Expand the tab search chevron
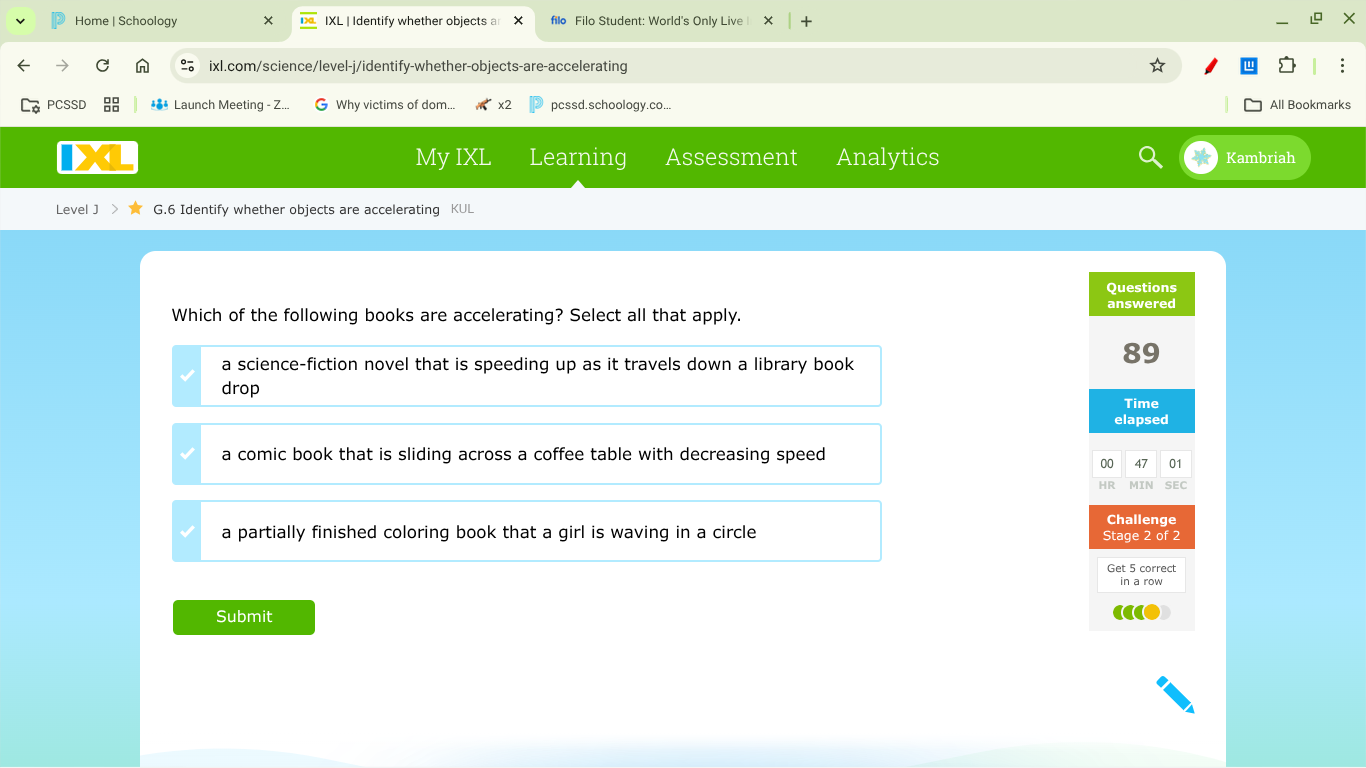Image resolution: width=1366 pixels, height=768 pixels. (19, 20)
